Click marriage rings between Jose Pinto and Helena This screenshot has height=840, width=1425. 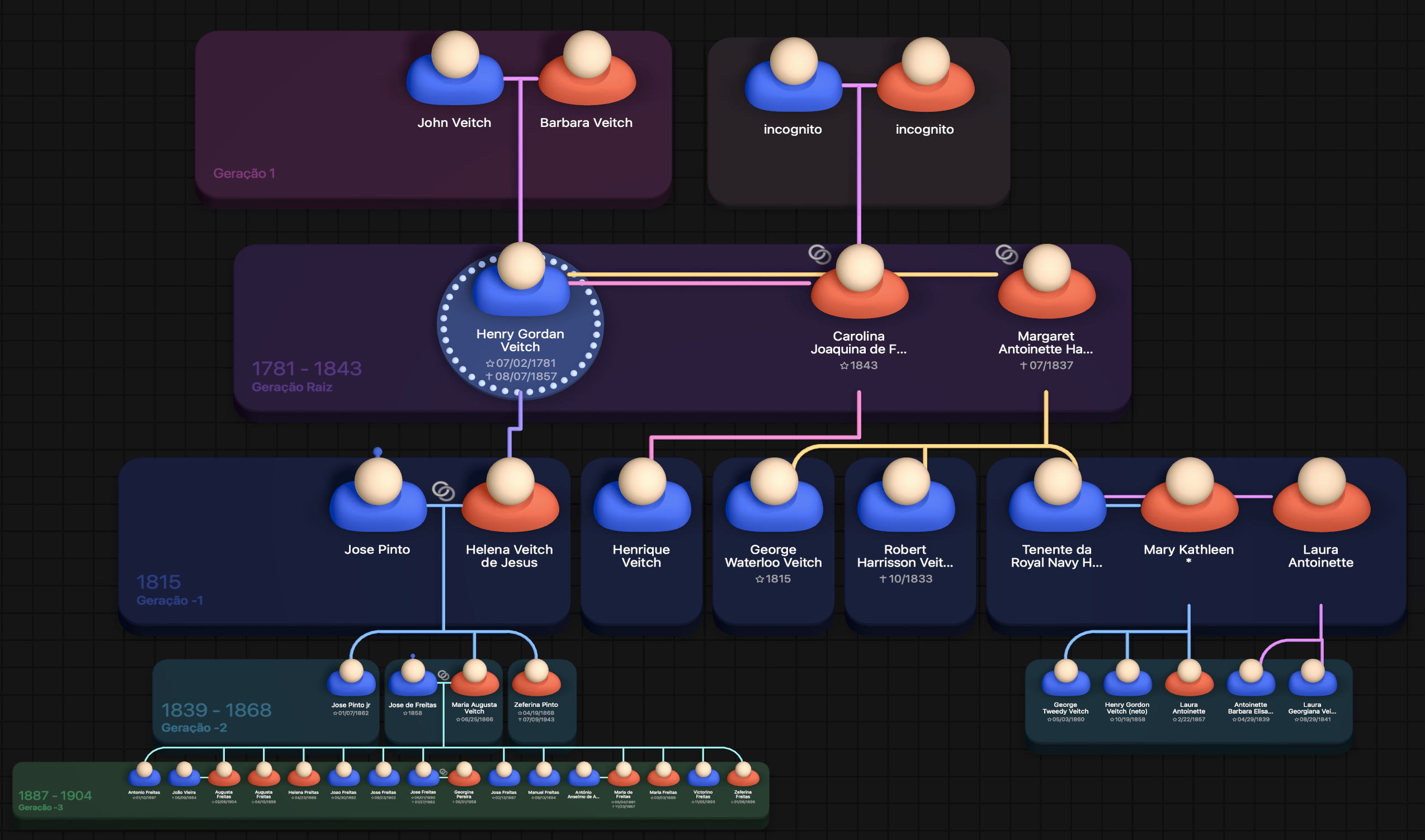click(443, 491)
